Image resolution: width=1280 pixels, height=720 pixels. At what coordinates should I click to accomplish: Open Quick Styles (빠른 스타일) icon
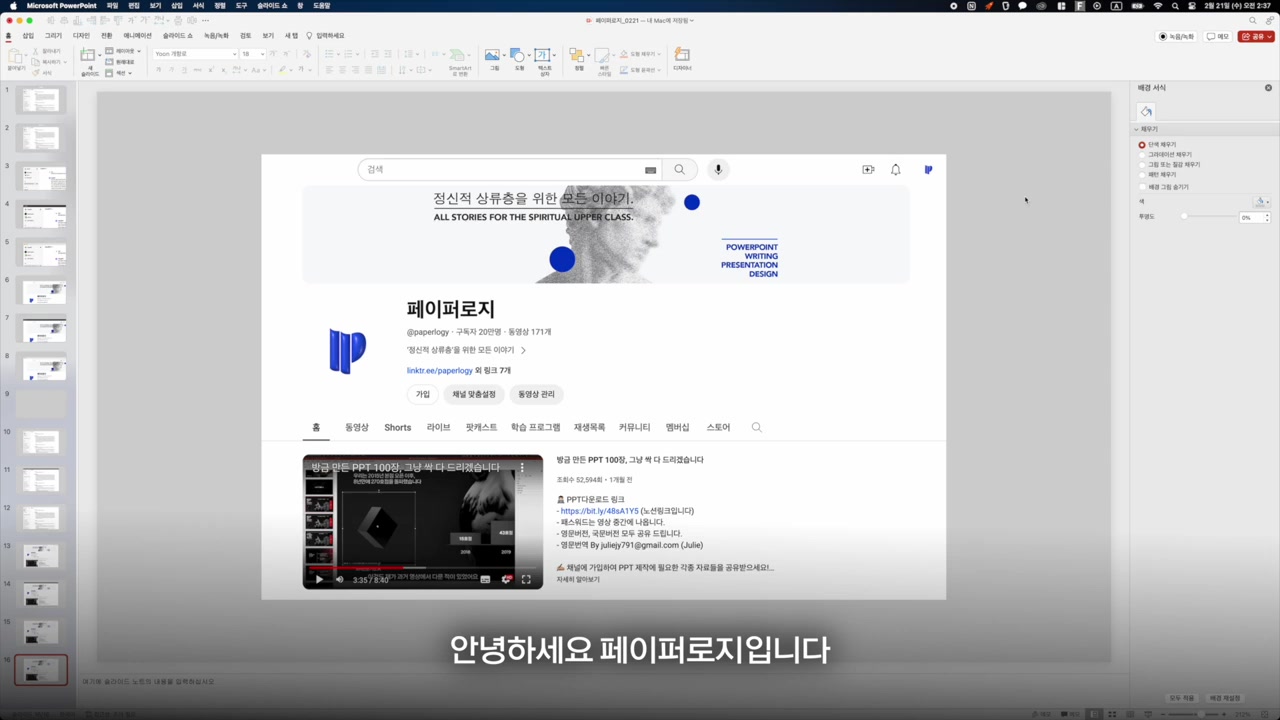click(x=603, y=56)
